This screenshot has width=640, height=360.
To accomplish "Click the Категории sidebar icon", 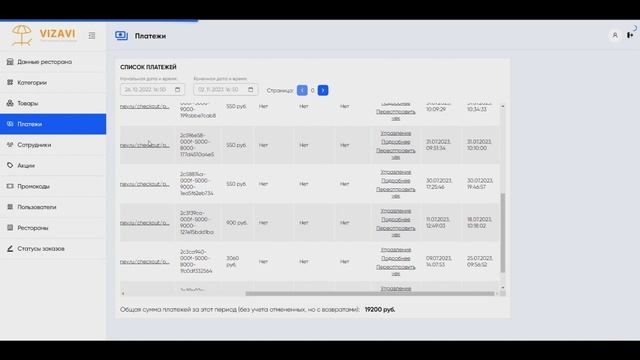I will click(10, 82).
